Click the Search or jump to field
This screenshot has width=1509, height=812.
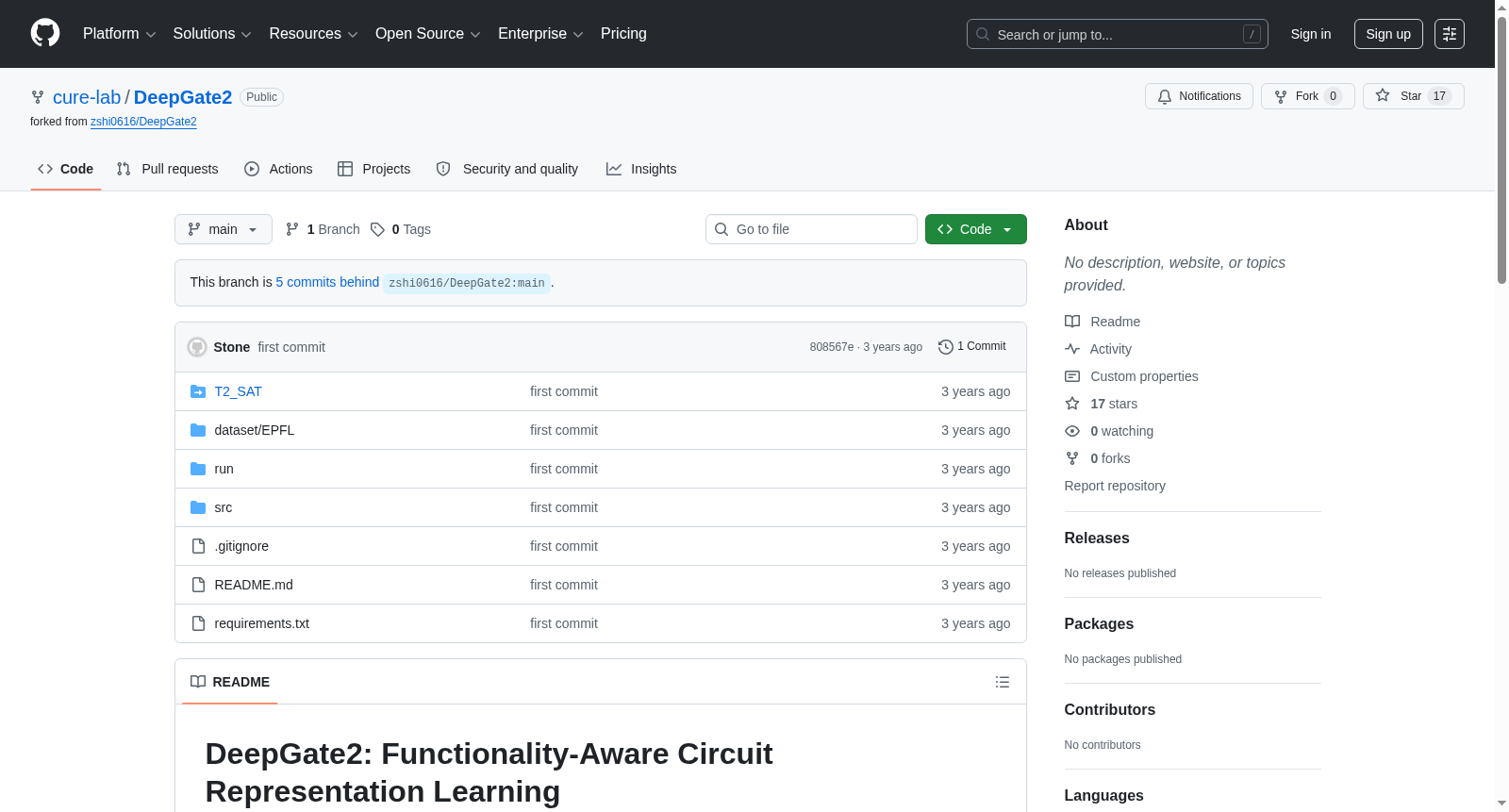1118,34
